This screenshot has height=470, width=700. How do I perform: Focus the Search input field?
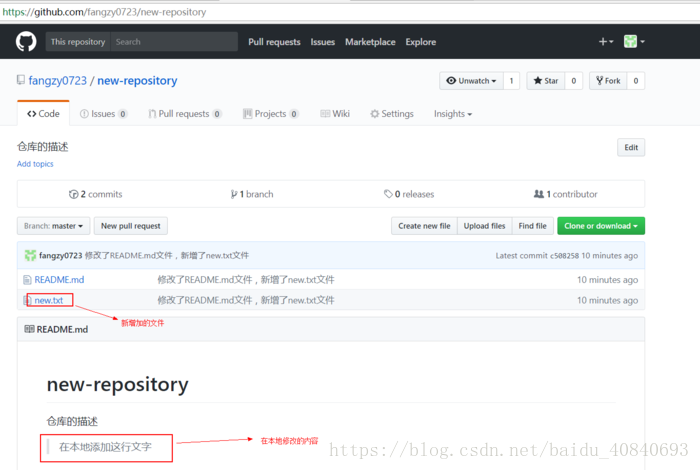[x=174, y=42]
